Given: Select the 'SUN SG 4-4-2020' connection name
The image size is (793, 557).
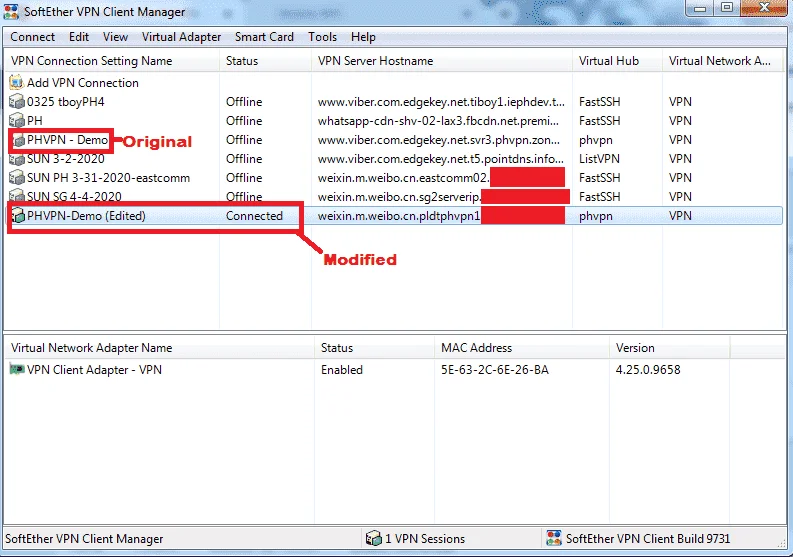Looking at the screenshot, I should 74,196.
